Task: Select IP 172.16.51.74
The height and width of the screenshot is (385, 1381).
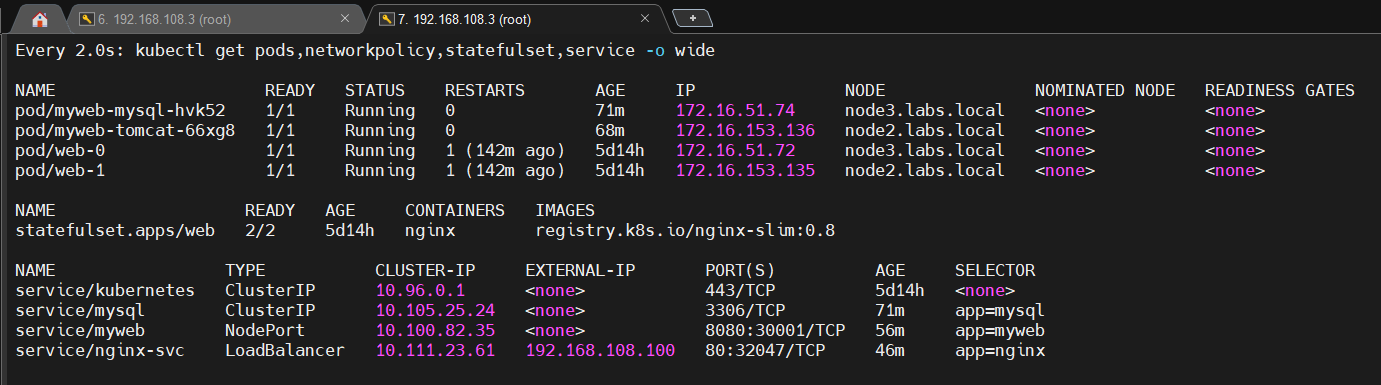Action: click(735, 110)
